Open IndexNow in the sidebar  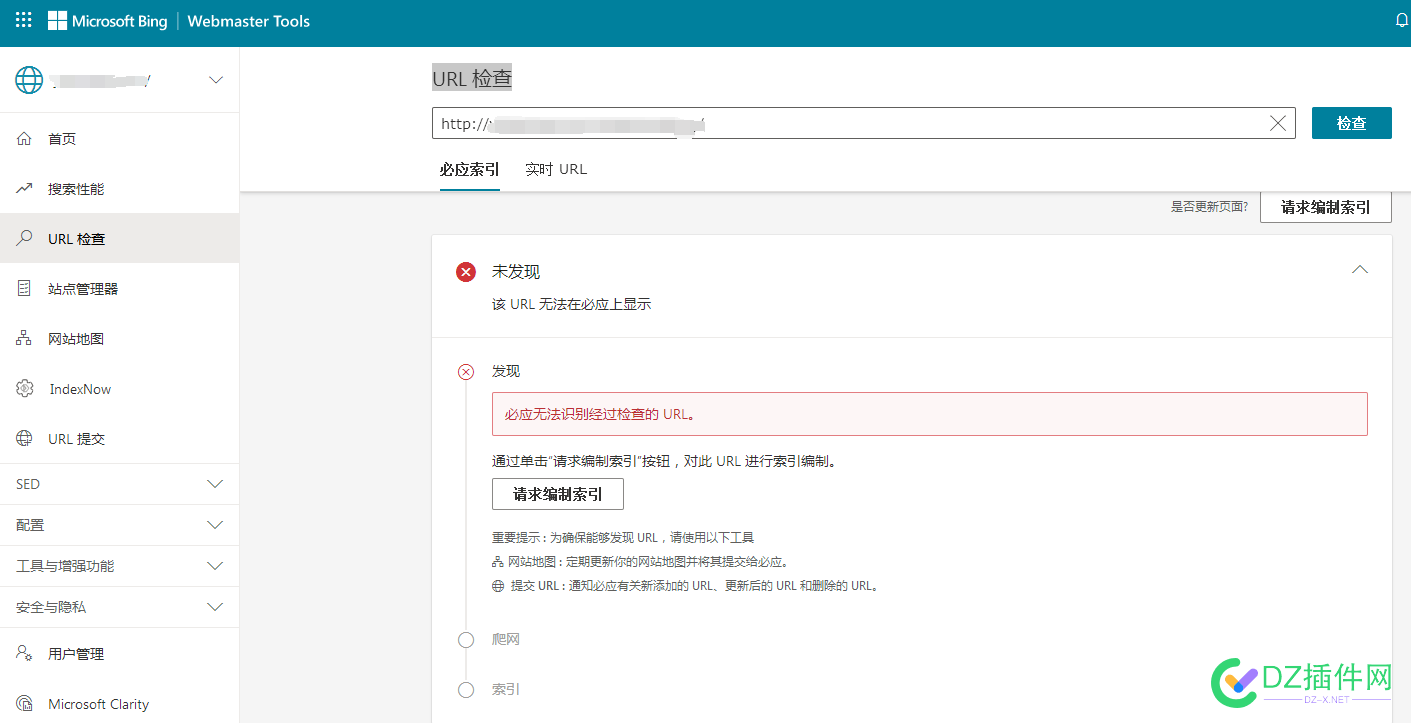pos(120,388)
